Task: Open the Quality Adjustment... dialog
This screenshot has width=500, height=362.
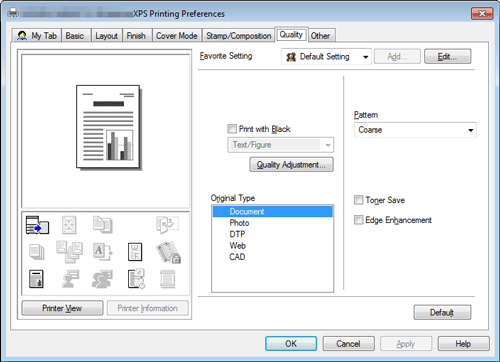Action: [291, 165]
